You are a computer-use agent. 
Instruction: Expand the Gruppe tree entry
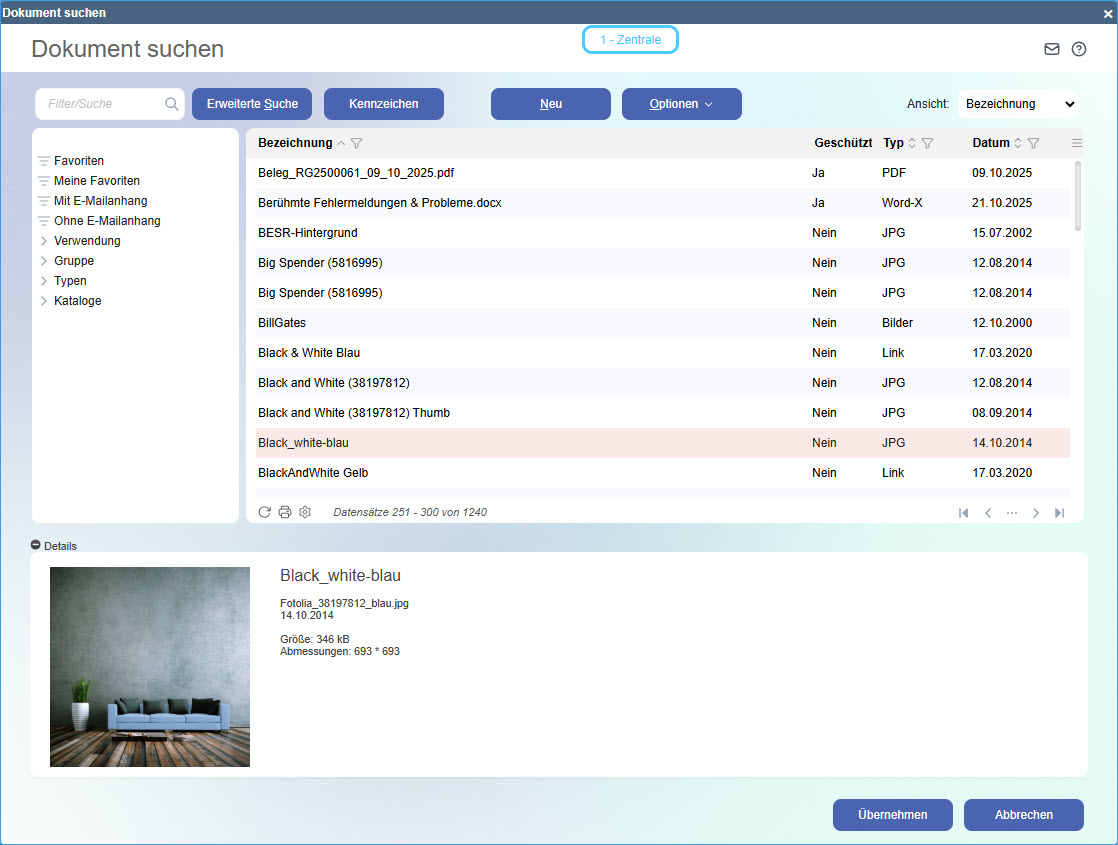pos(44,260)
